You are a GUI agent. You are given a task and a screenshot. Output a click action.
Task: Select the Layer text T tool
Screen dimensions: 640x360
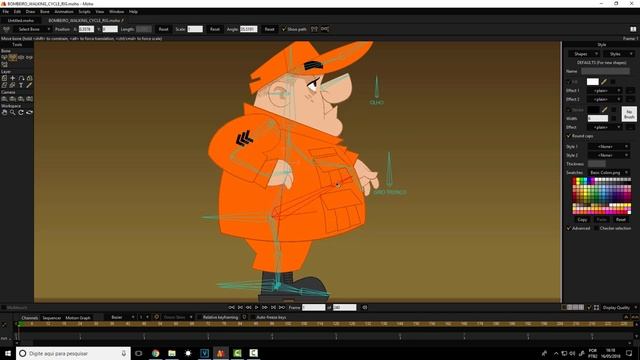pos(21,85)
